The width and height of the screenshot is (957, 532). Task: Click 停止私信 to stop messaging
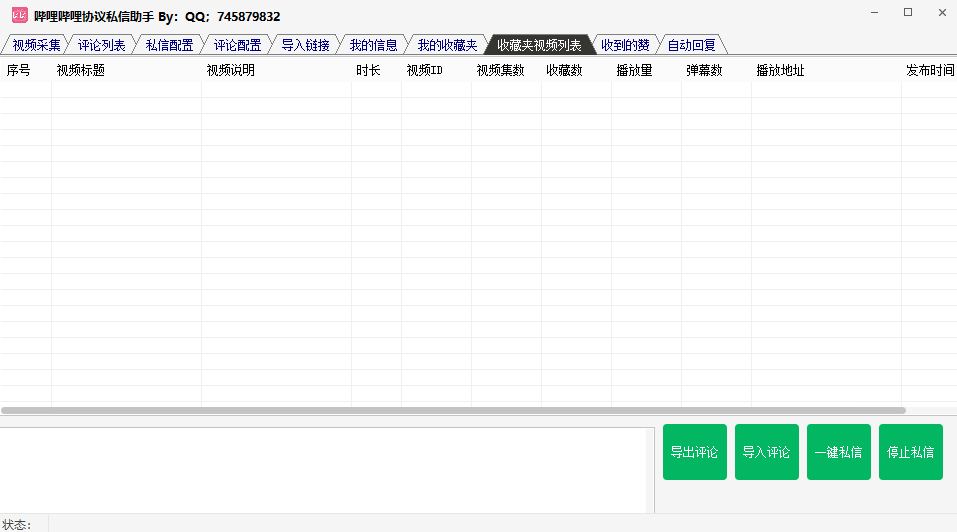[x=910, y=452]
